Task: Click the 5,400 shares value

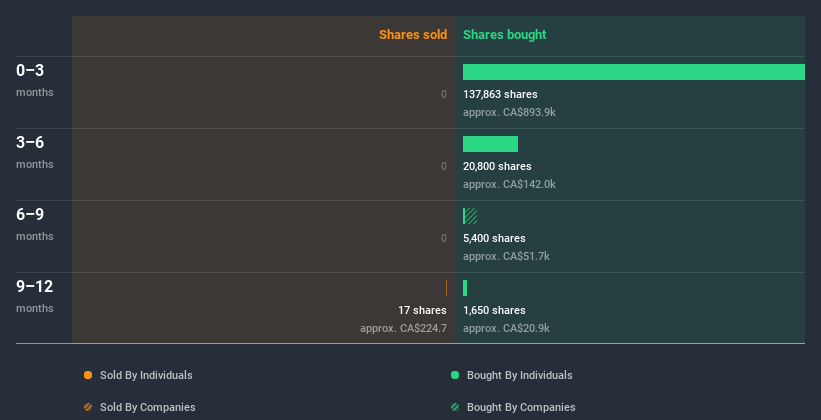Action: point(494,238)
